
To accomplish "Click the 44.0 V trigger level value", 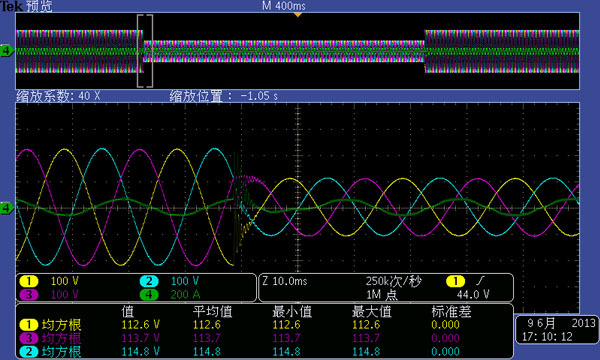I will [473, 295].
